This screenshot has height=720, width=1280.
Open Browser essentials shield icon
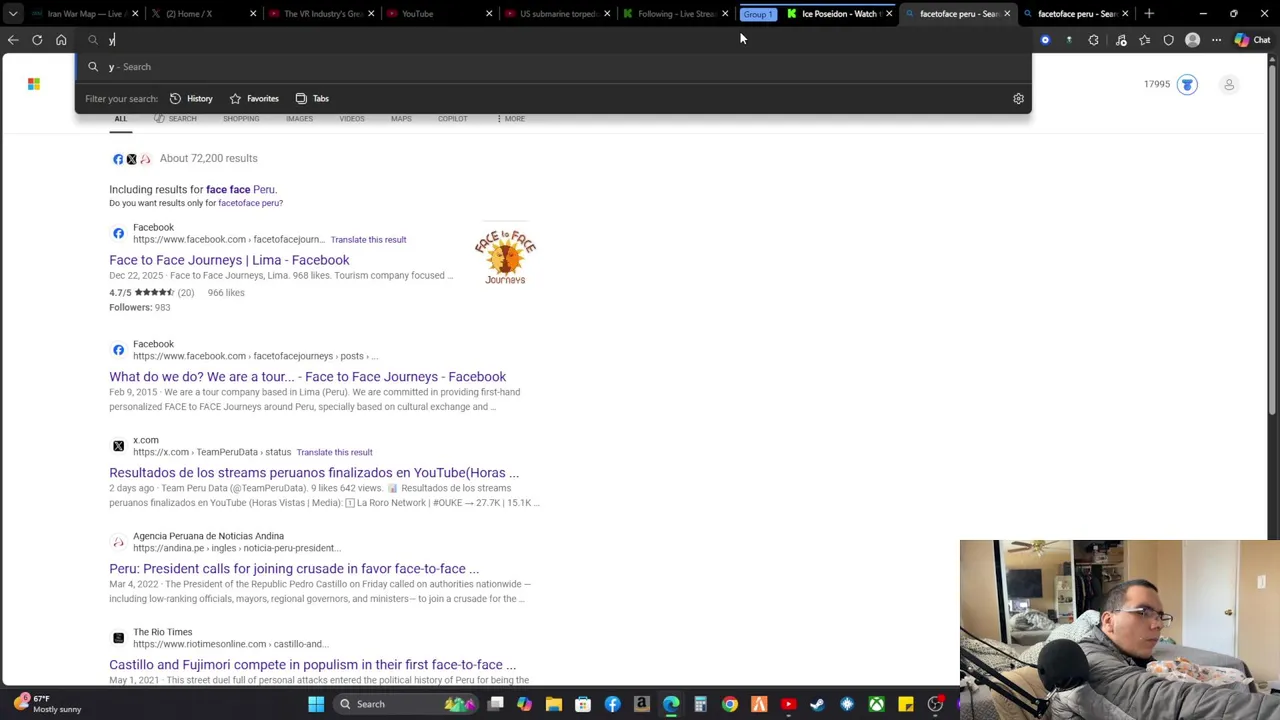1168,40
